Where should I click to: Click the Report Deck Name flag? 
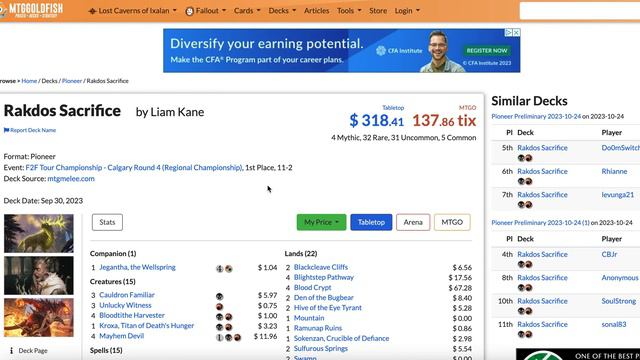30,130
